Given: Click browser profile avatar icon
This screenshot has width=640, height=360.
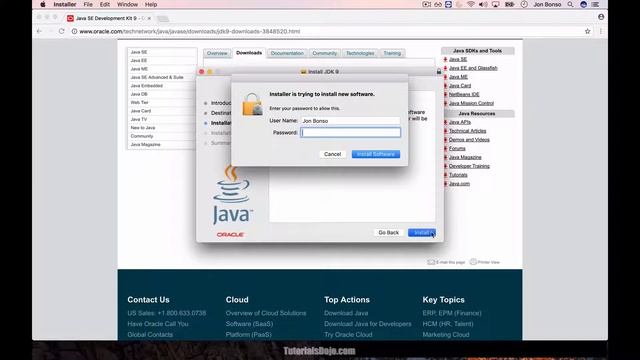Looking at the screenshot, I should point(601,17).
